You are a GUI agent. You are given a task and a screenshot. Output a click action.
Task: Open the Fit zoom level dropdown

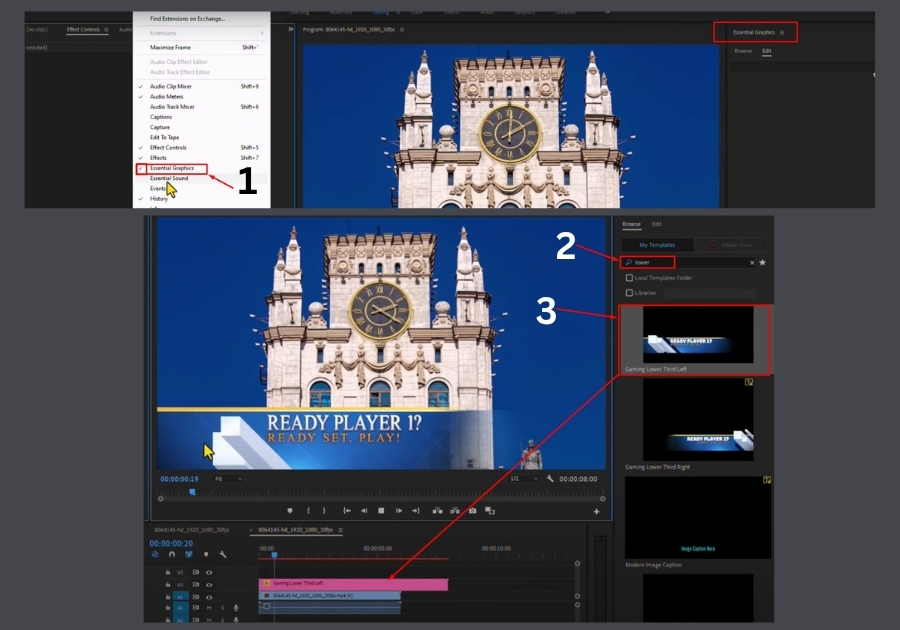(x=228, y=479)
